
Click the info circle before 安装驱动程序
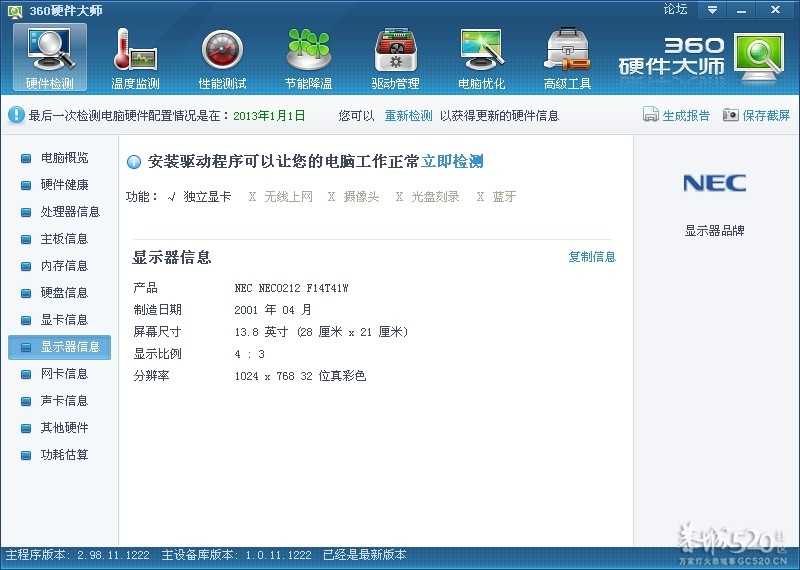(x=134, y=162)
